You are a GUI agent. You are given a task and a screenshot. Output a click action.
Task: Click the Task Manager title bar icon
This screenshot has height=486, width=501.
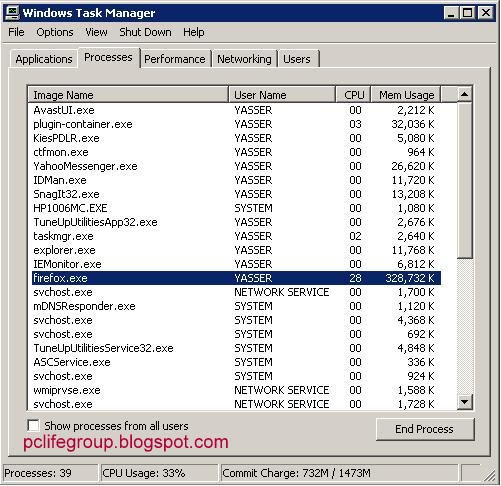click(13, 13)
